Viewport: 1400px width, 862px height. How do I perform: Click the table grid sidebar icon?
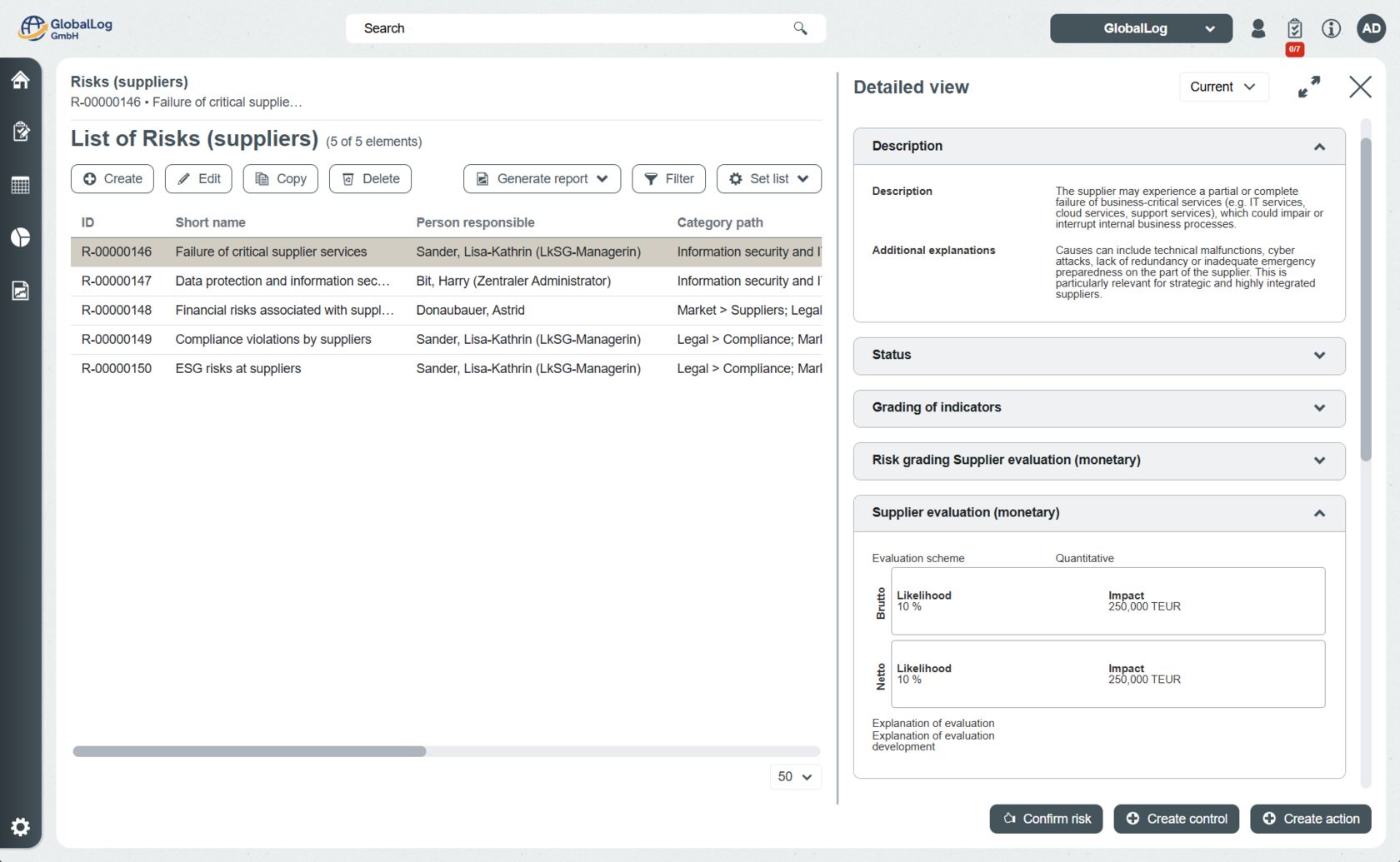point(21,185)
